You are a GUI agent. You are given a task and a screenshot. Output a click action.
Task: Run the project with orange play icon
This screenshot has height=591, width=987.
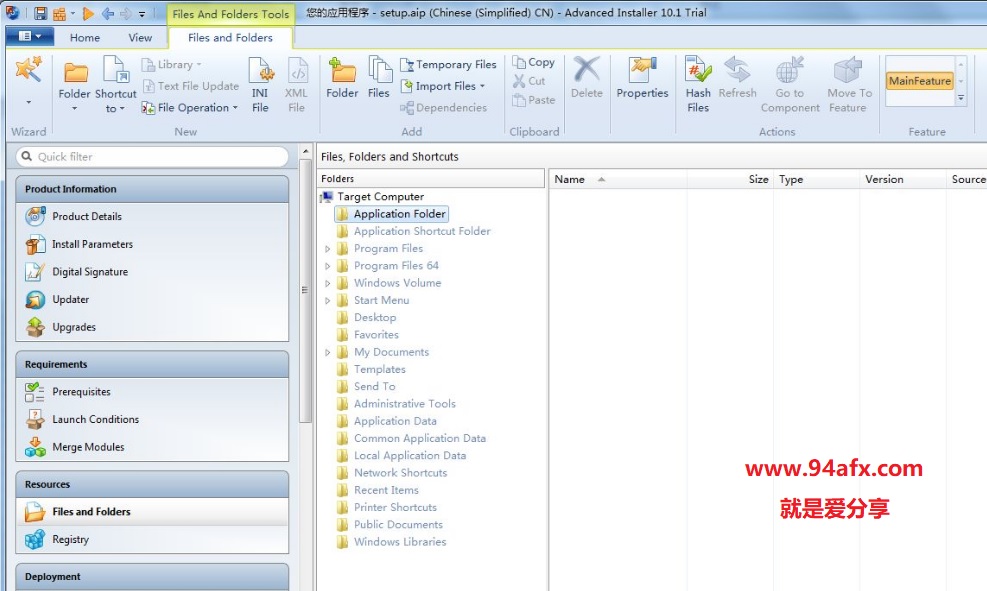point(88,13)
